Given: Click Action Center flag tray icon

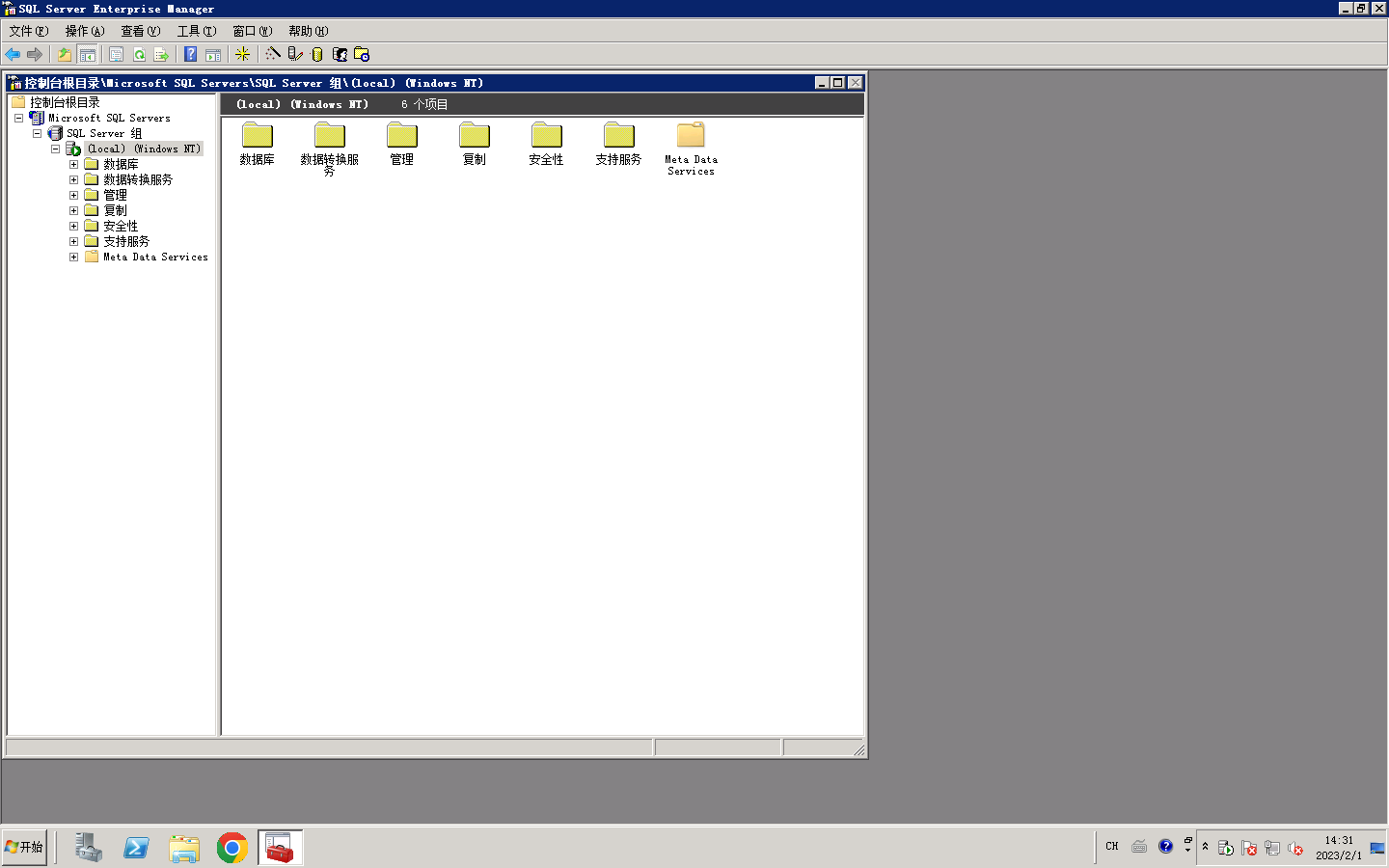Looking at the screenshot, I should tap(1249, 848).
